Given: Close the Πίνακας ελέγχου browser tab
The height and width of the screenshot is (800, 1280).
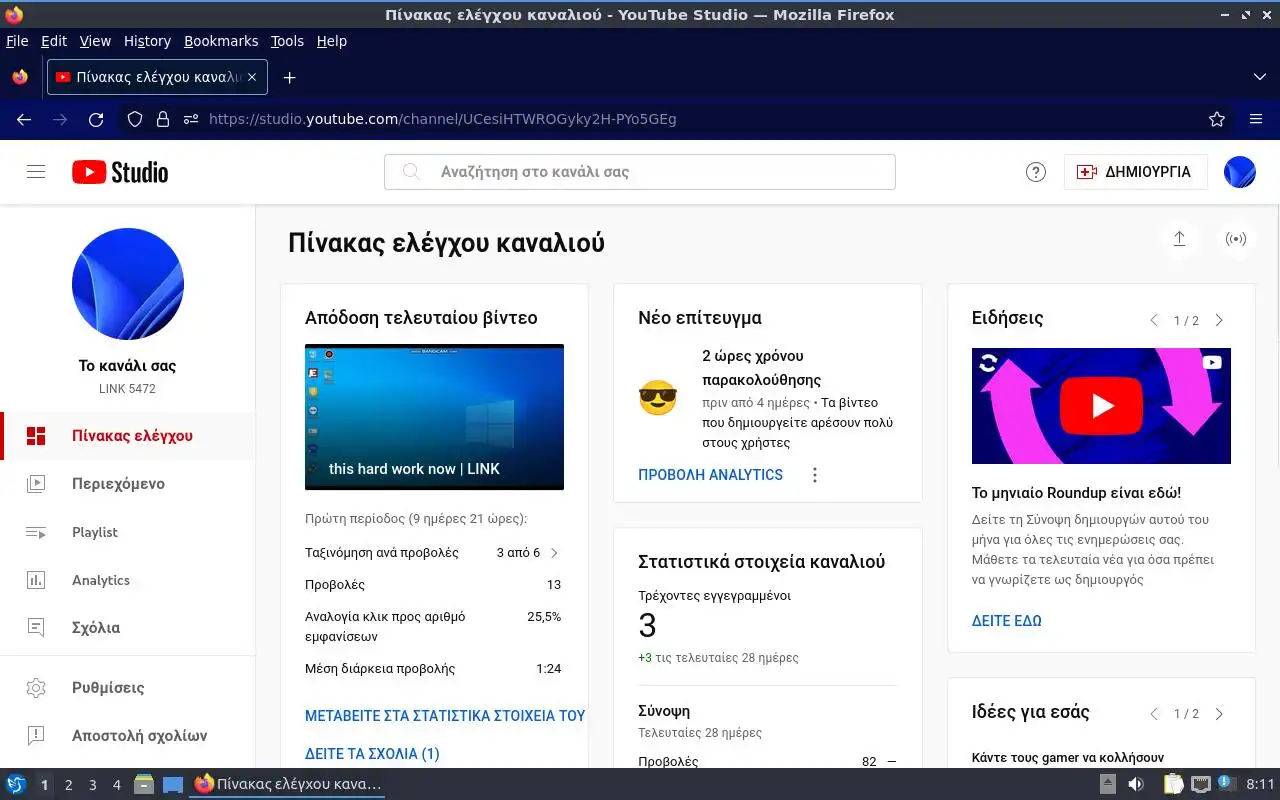Looking at the screenshot, I should tap(252, 77).
